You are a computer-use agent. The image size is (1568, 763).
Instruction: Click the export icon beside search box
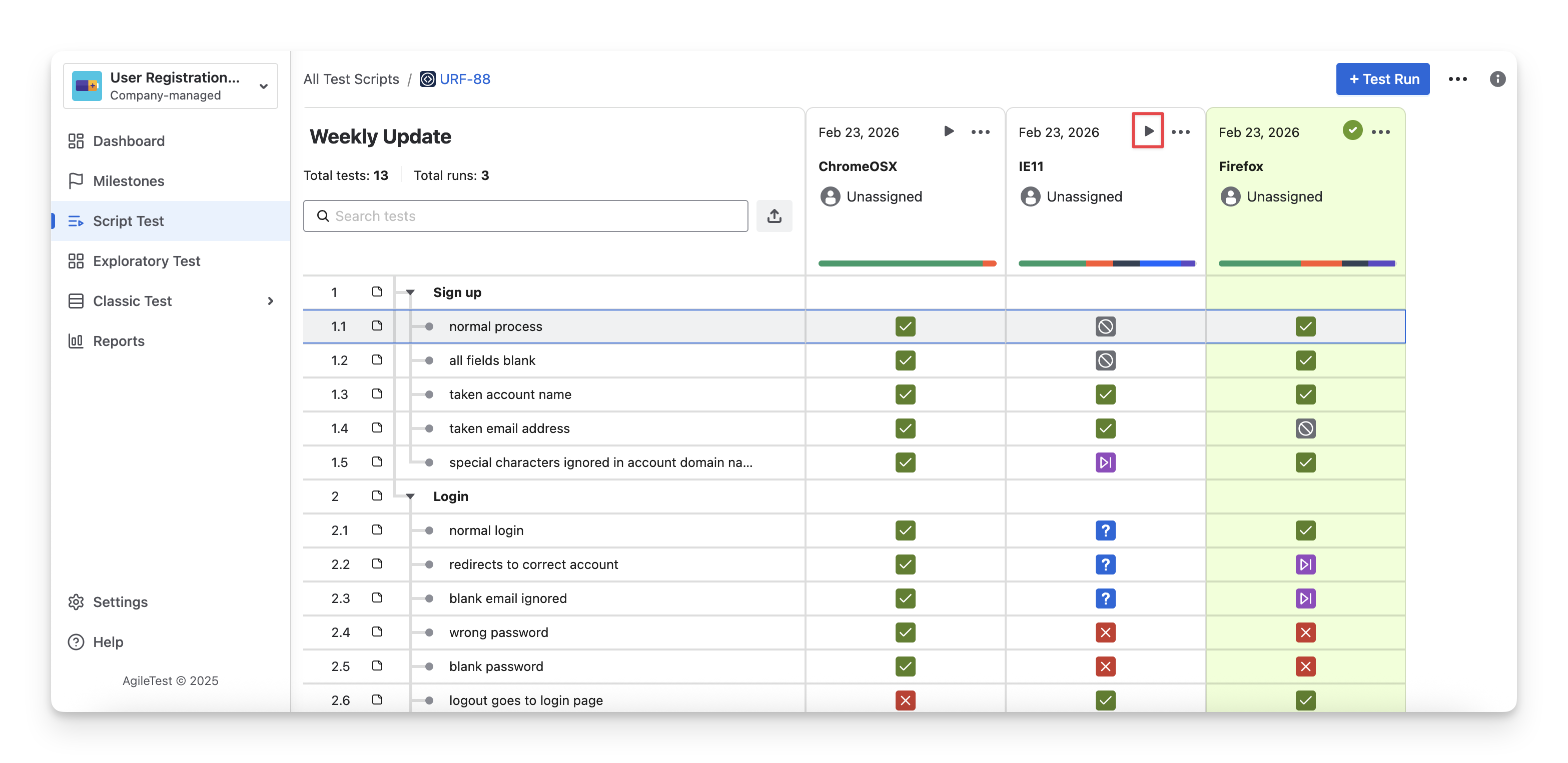click(773, 216)
